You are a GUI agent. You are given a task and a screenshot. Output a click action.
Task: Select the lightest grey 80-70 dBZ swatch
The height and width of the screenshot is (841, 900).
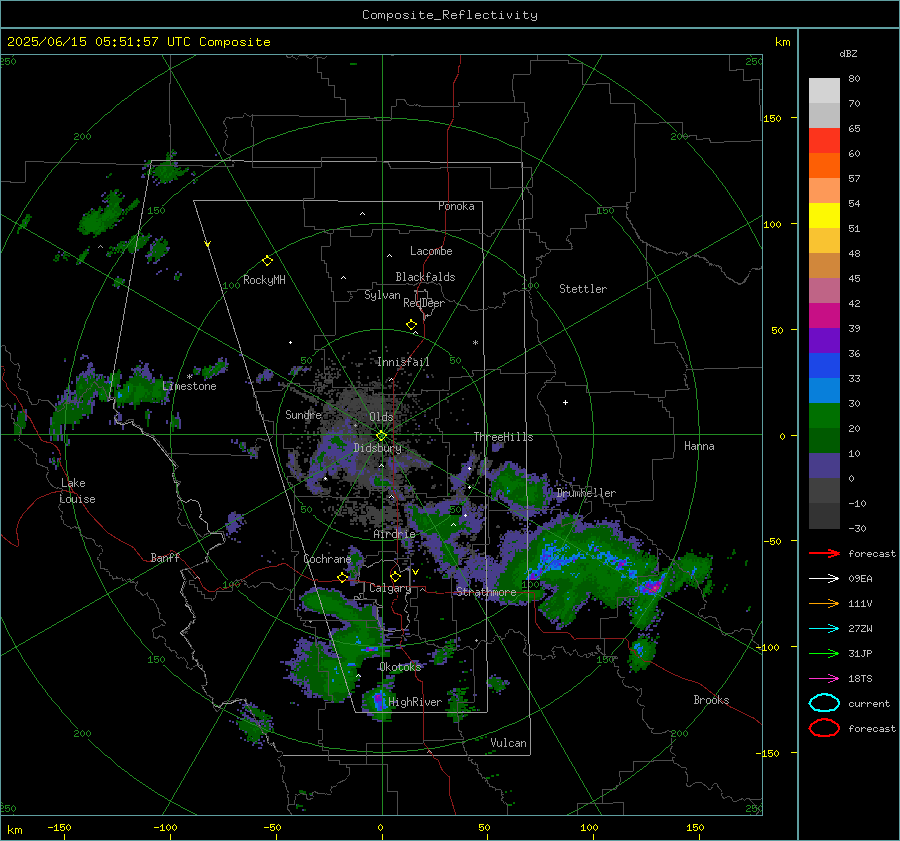824,91
